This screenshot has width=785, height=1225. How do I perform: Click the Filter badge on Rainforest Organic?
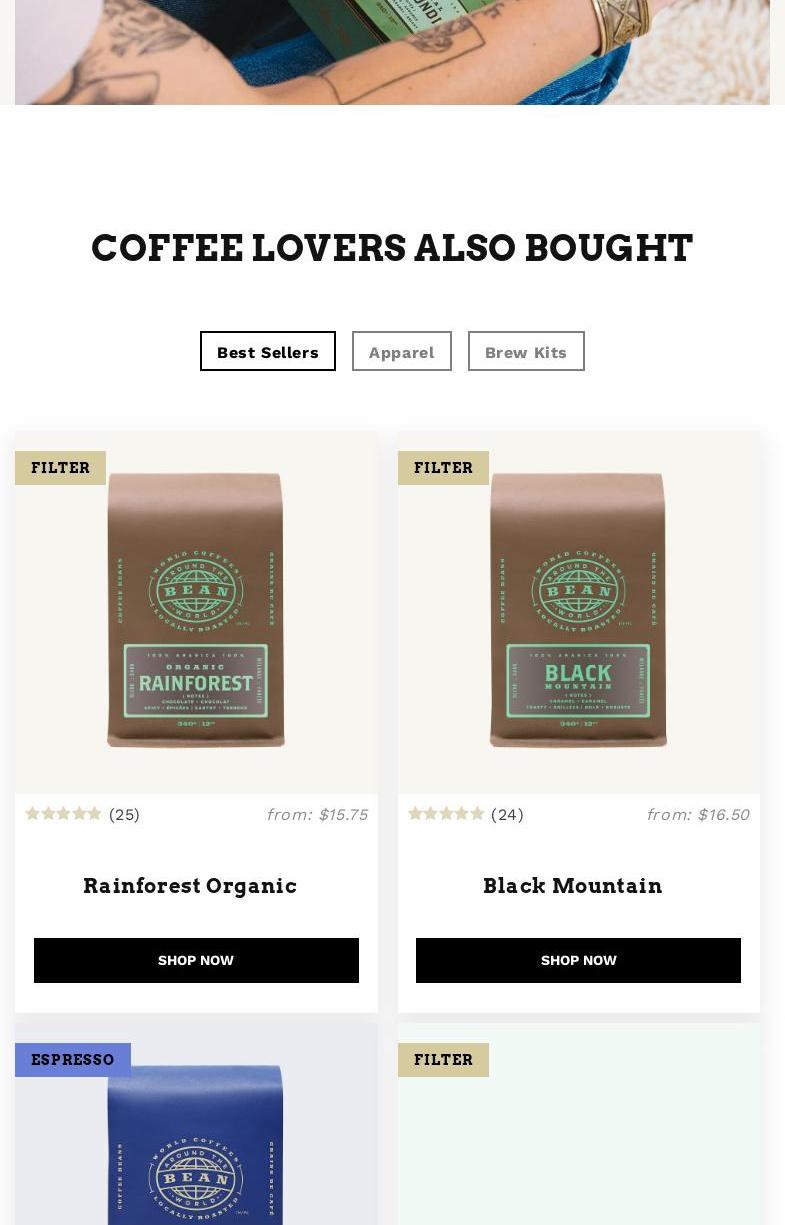point(60,468)
